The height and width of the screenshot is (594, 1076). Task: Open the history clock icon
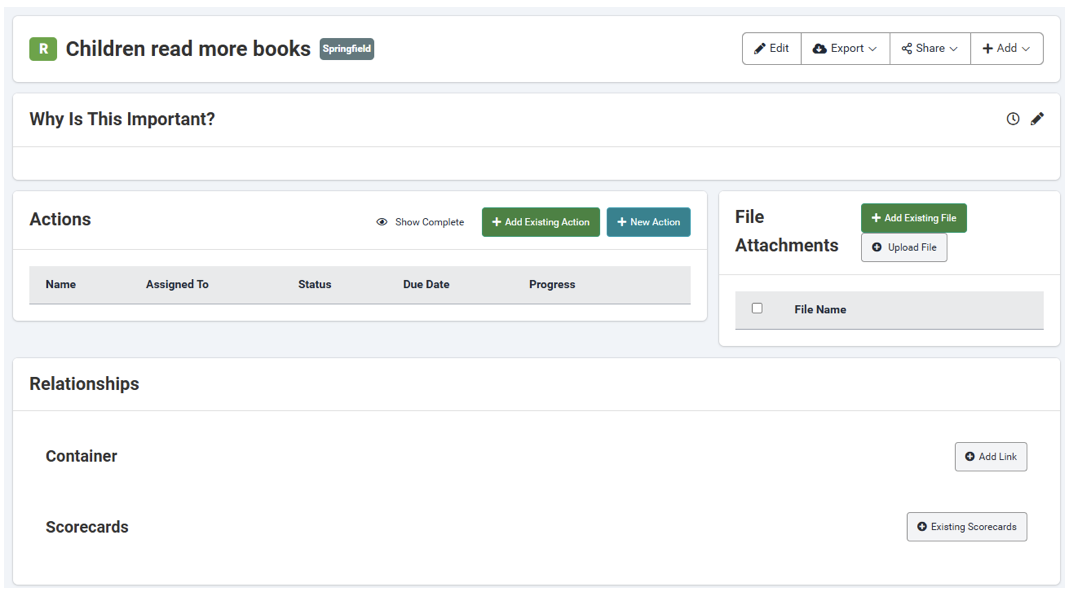[1013, 119]
